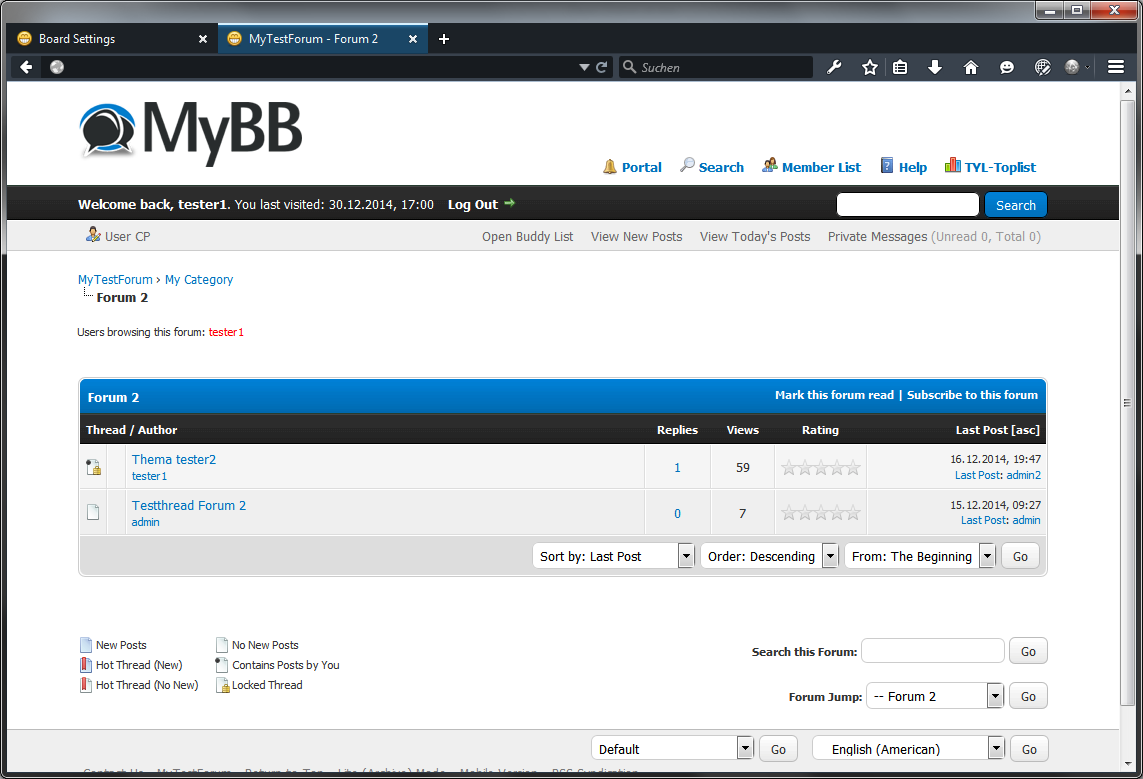
Task: Click the Search magnifier icon in header
Action: pos(687,165)
